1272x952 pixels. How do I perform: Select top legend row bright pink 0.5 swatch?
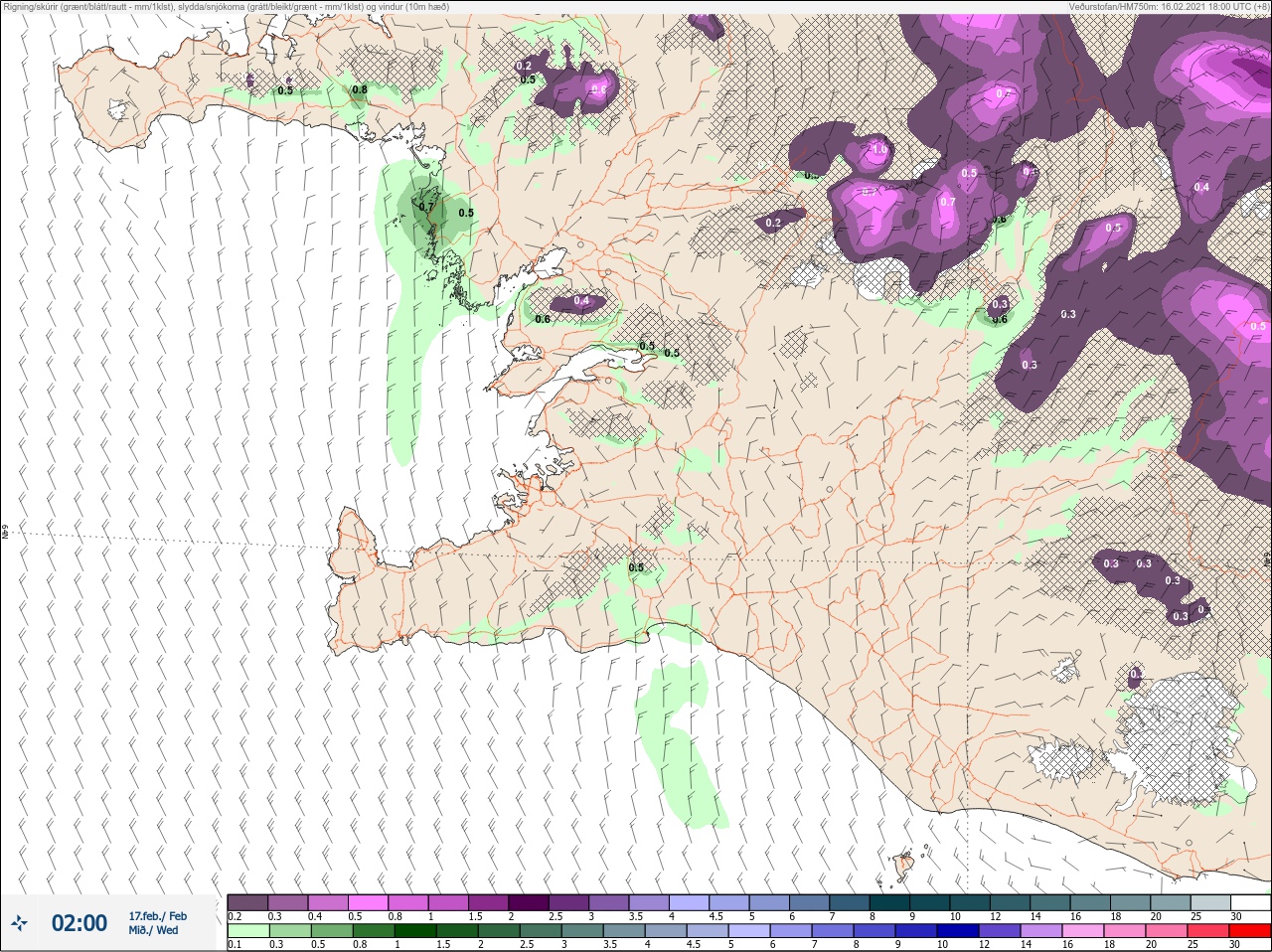tap(369, 902)
